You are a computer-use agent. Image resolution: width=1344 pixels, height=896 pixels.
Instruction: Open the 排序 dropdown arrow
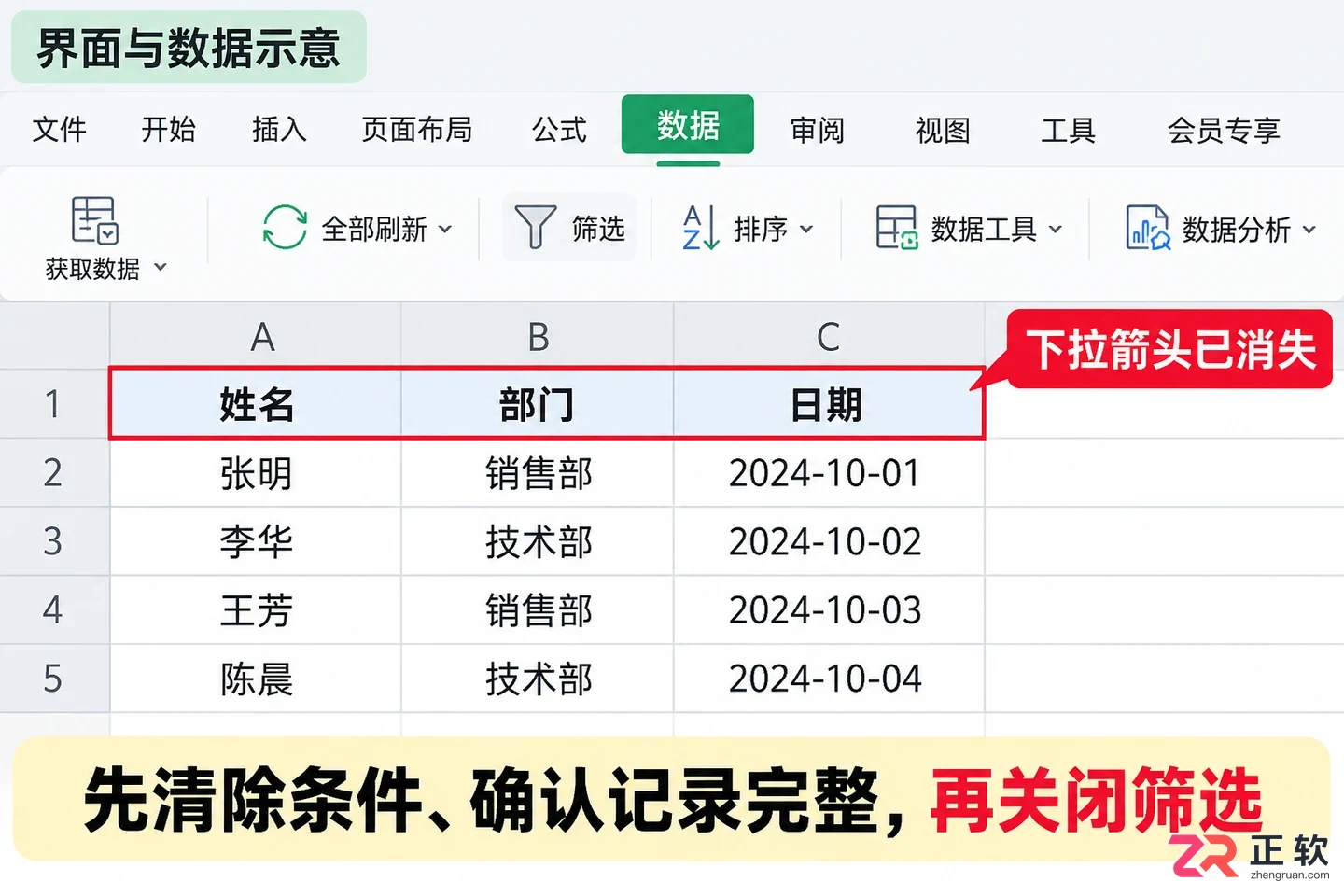(806, 229)
